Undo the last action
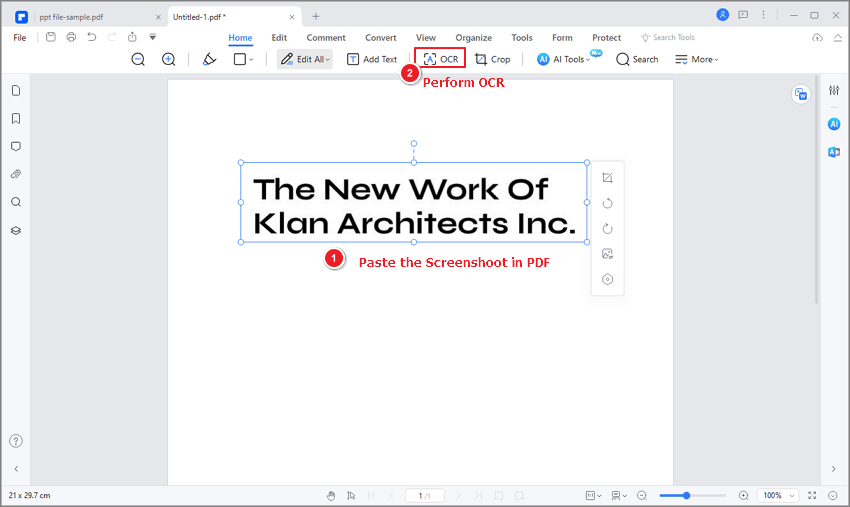The width and height of the screenshot is (850, 507). coord(92,37)
